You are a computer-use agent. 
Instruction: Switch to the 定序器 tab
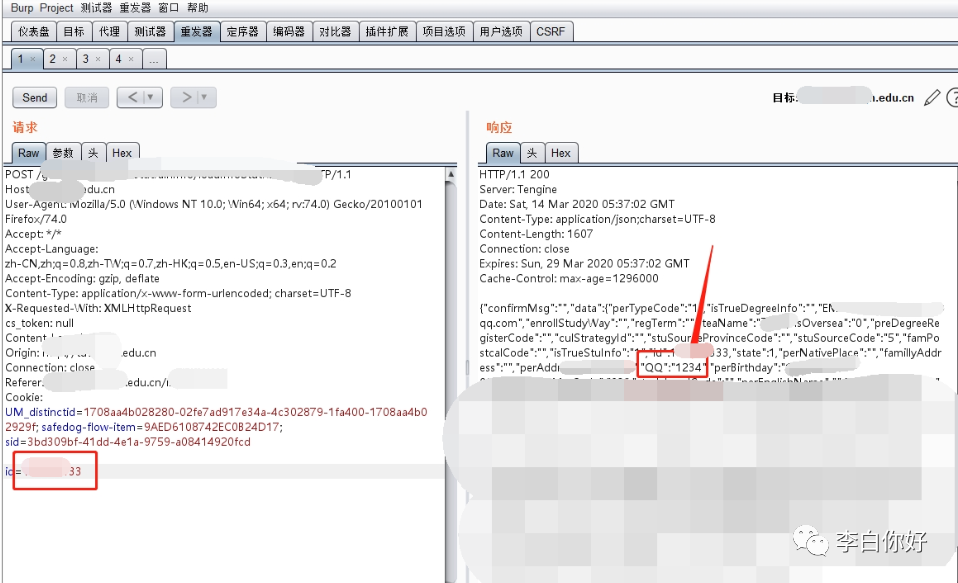[243, 31]
